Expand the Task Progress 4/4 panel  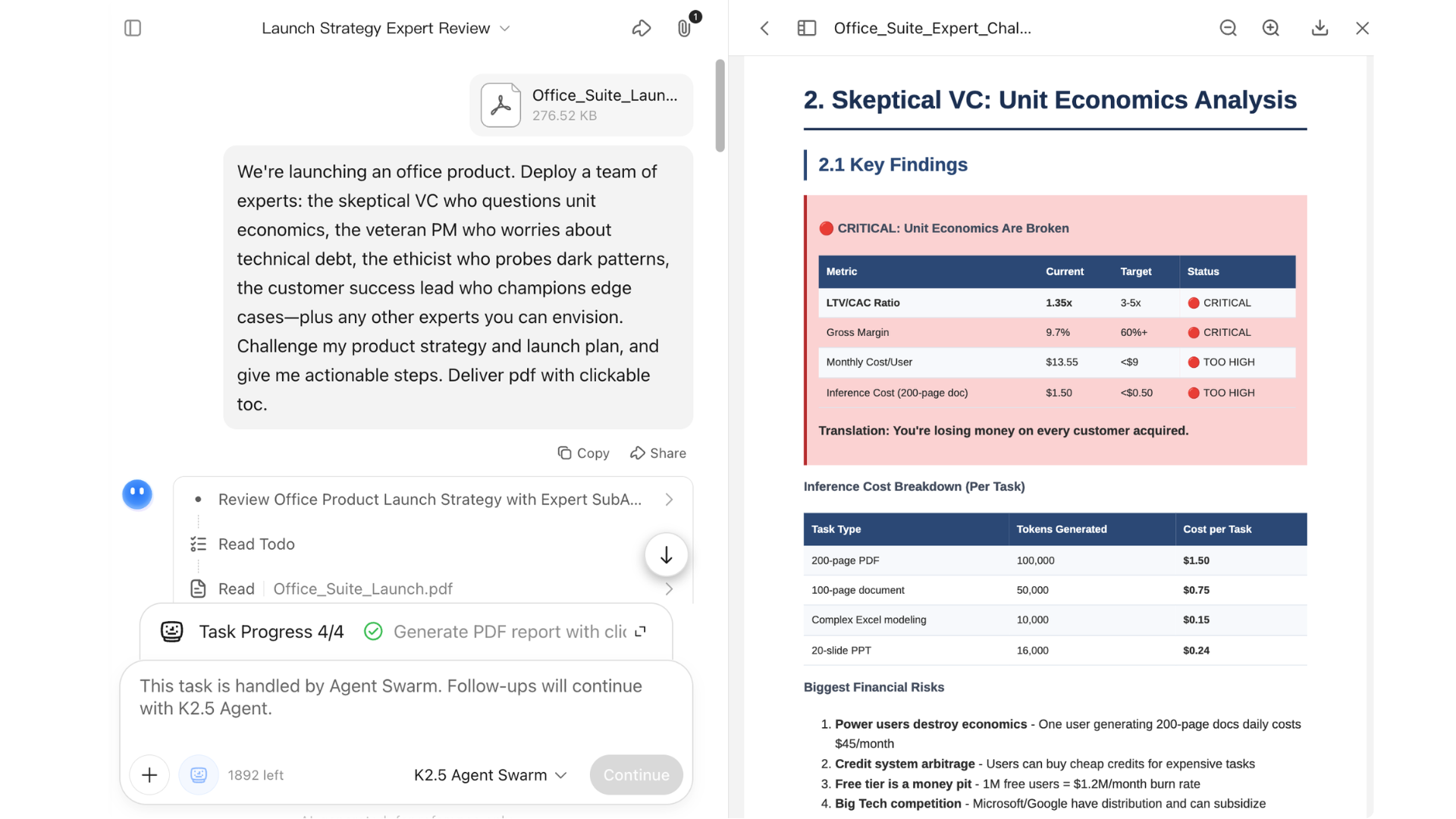(x=641, y=631)
